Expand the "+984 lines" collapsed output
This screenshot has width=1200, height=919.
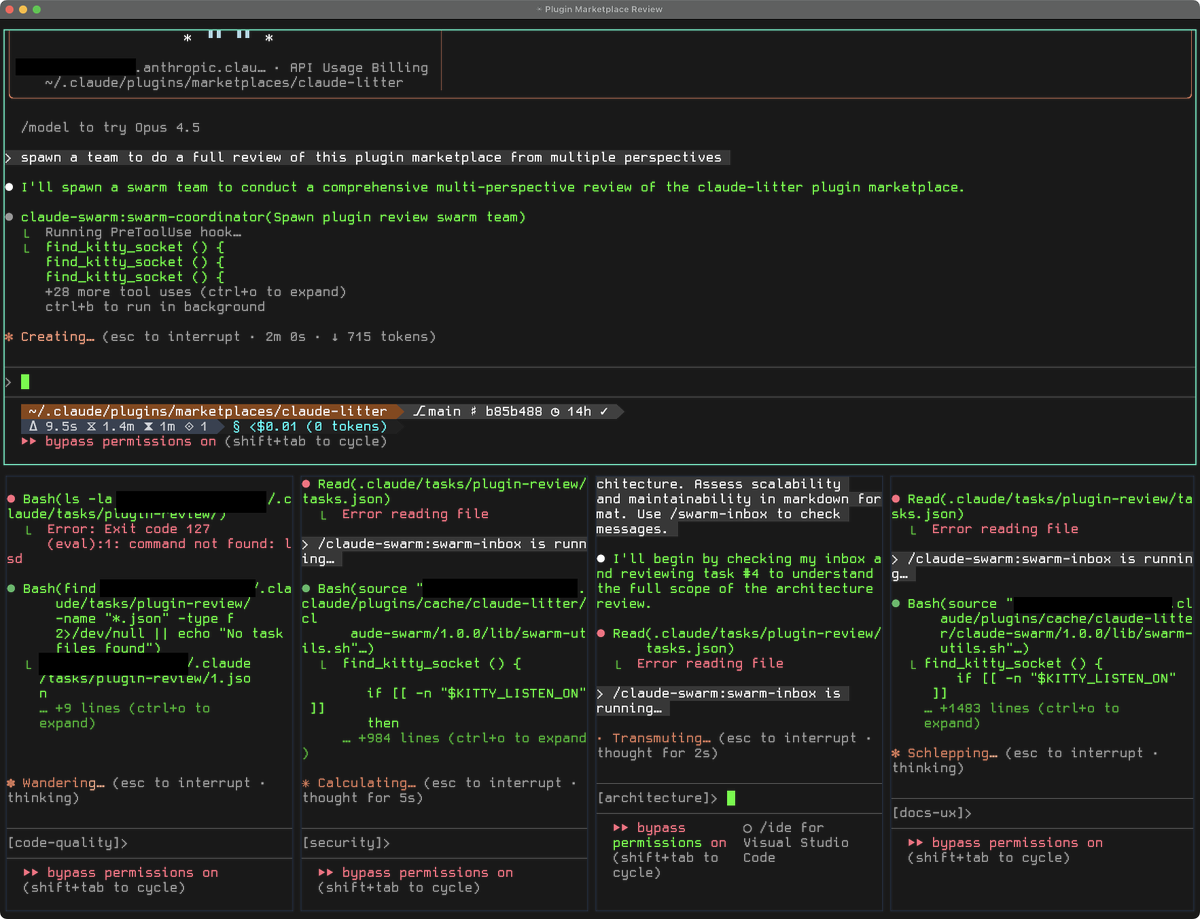(464, 738)
